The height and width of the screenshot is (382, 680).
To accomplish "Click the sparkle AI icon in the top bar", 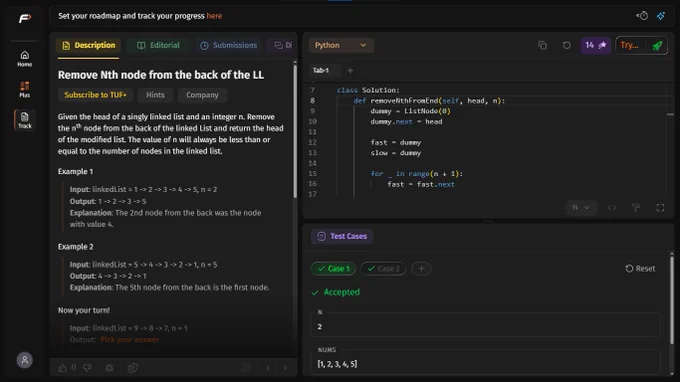I will point(661,16).
